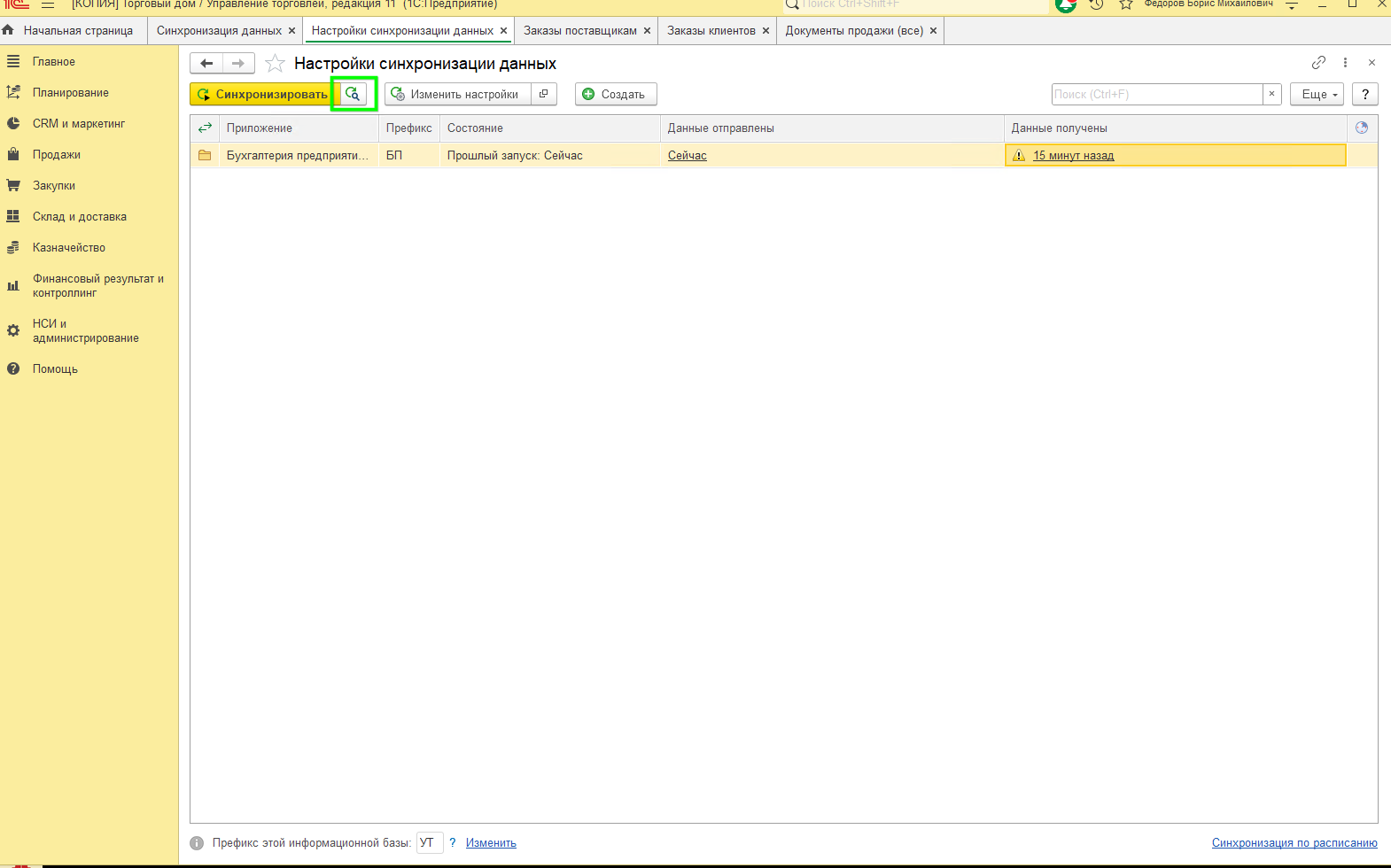Click the get link chain icon
Screen dimensions: 1391x868
tap(1318, 63)
